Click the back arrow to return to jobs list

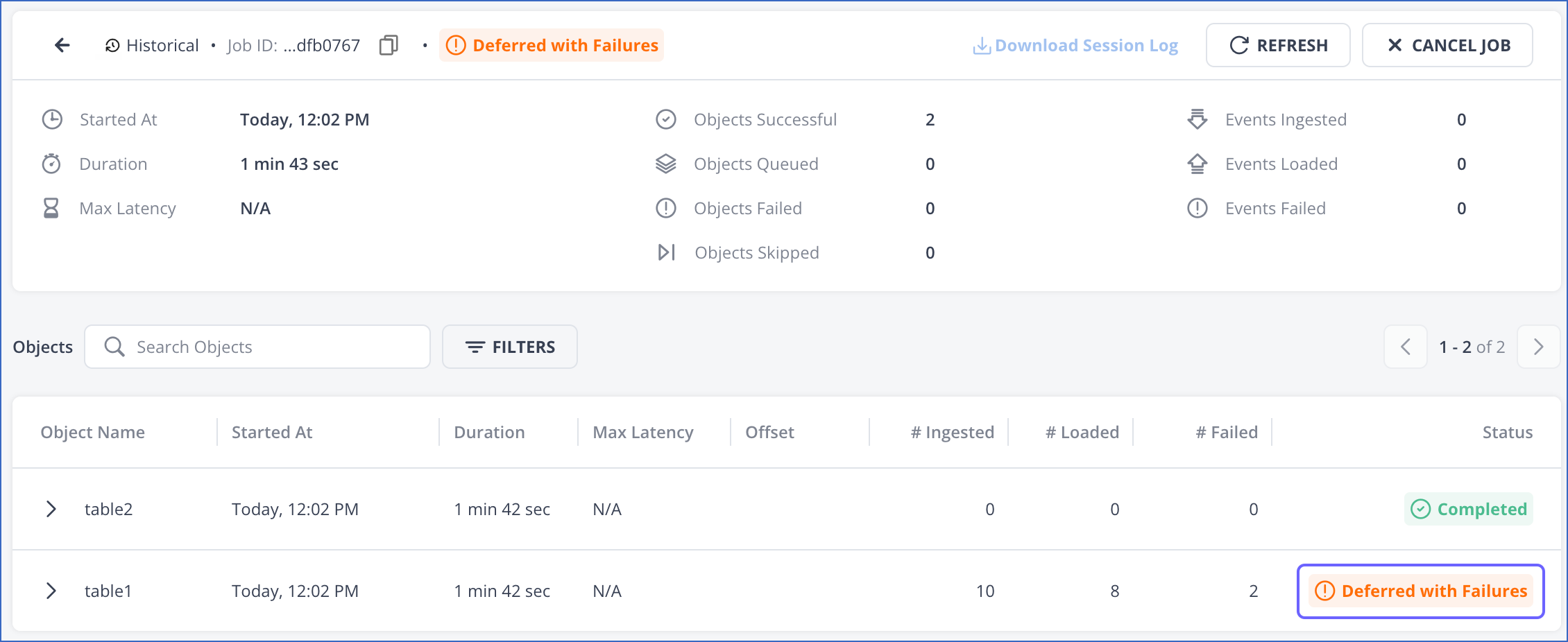62,44
